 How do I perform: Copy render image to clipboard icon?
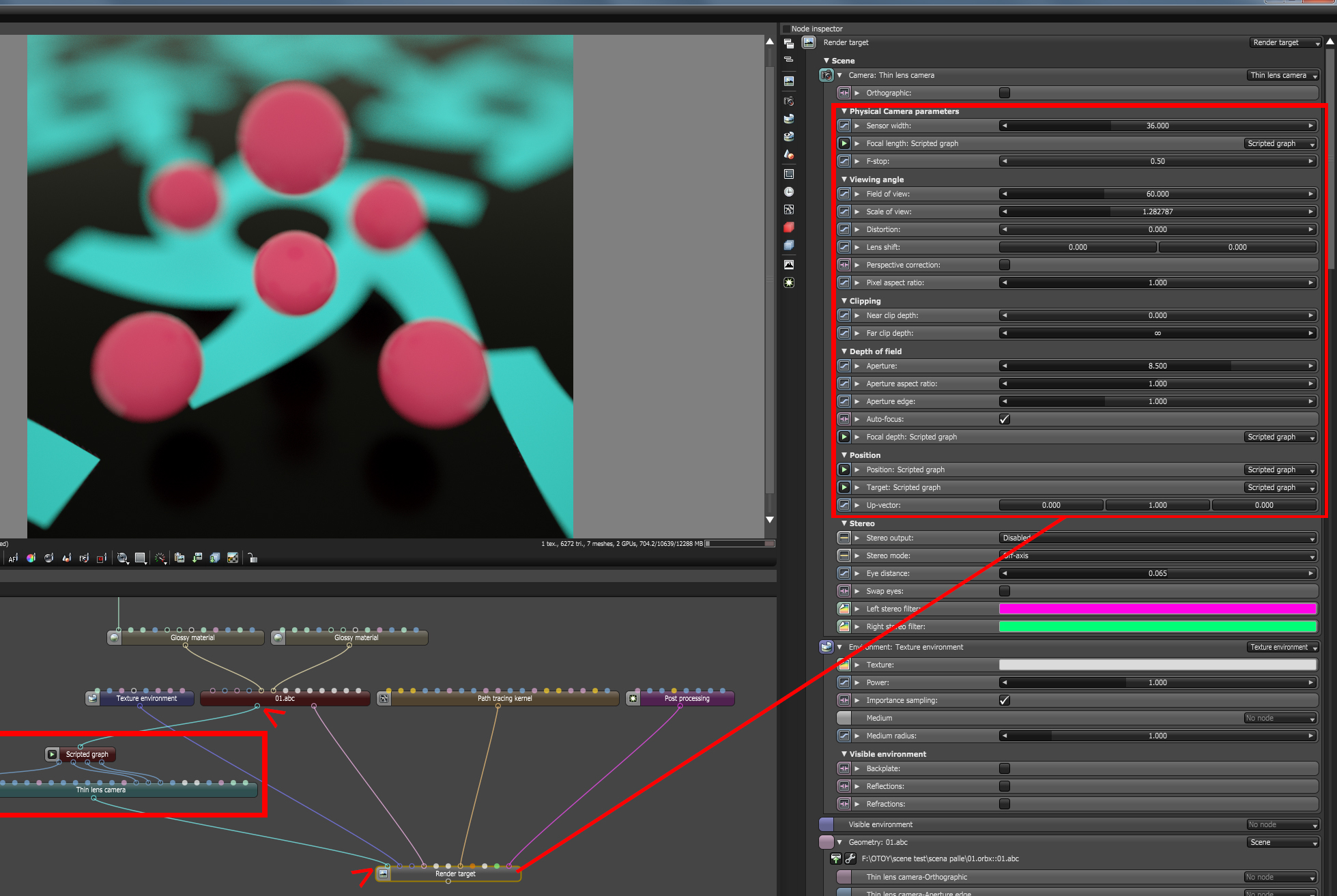[x=179, y=558]
